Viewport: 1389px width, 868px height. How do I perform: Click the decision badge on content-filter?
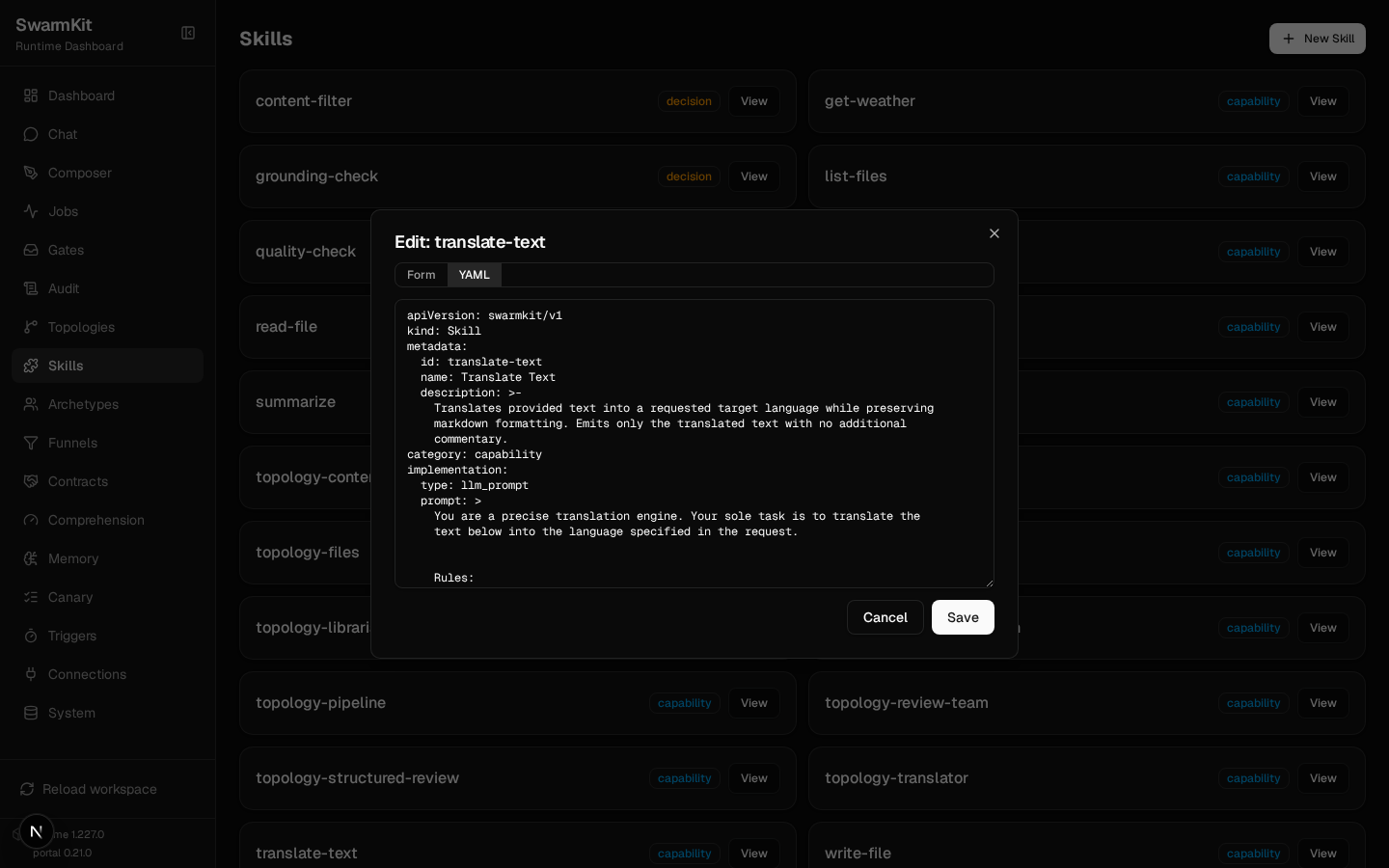[689, 101]
